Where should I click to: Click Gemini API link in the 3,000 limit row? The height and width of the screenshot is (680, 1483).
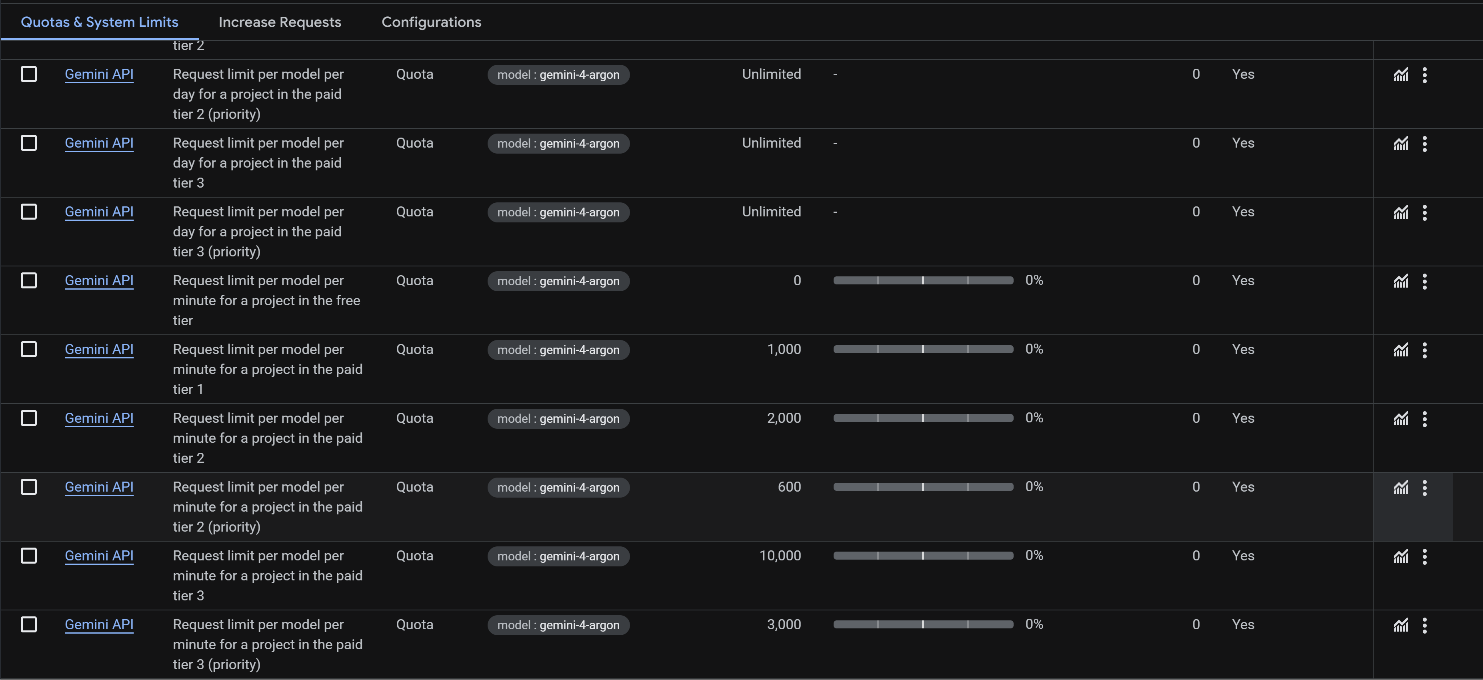[99, 625]
